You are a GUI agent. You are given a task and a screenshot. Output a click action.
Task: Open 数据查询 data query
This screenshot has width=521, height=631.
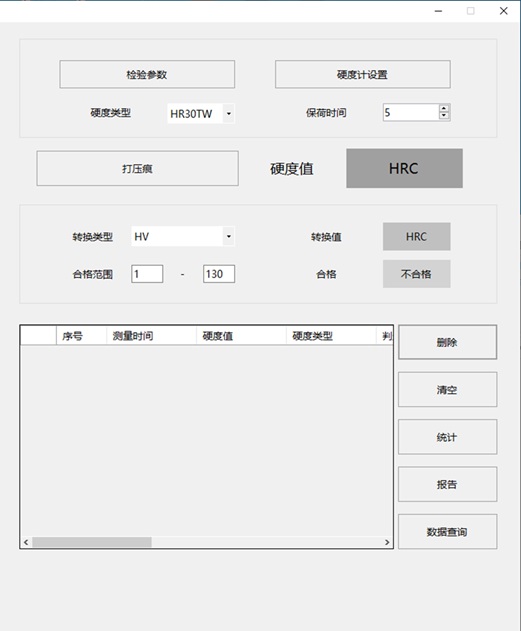(x=447, y=532)
